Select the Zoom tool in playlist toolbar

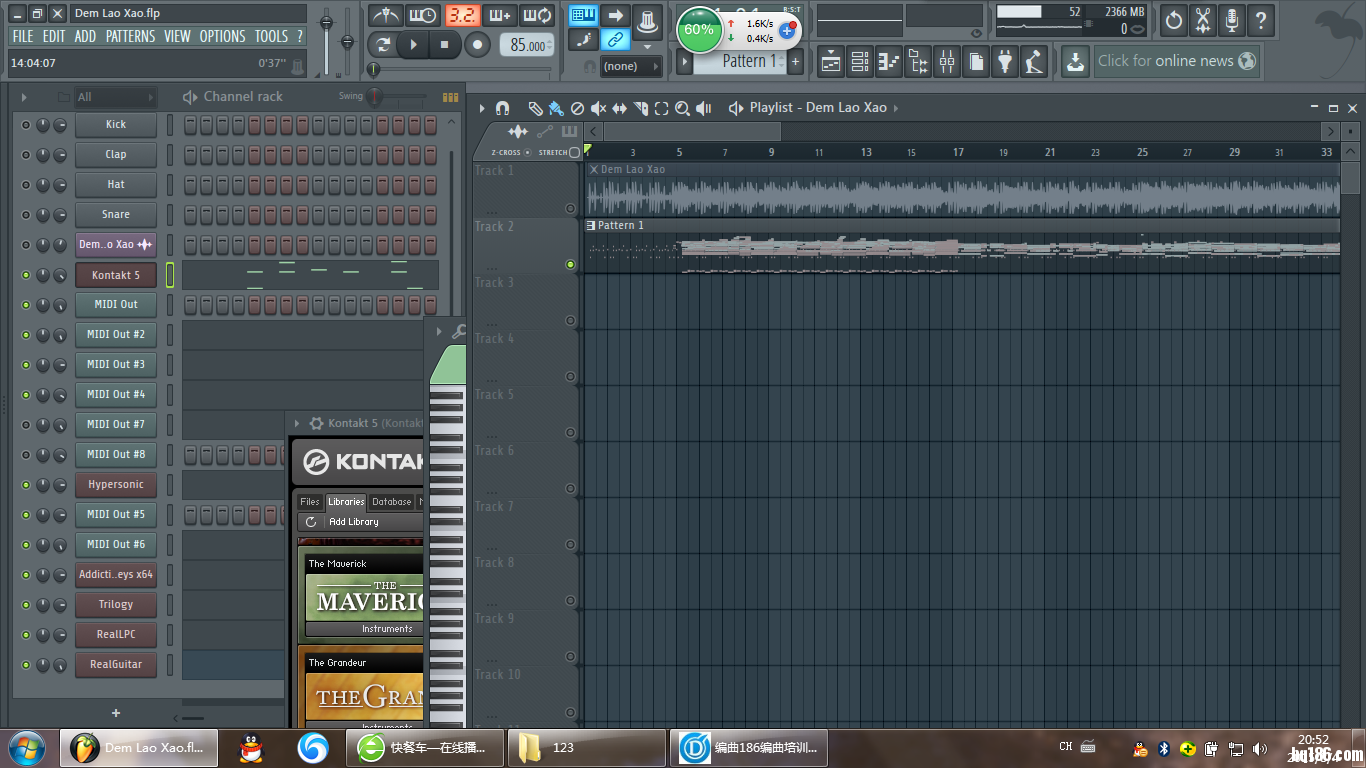click(x=682, y=108)
